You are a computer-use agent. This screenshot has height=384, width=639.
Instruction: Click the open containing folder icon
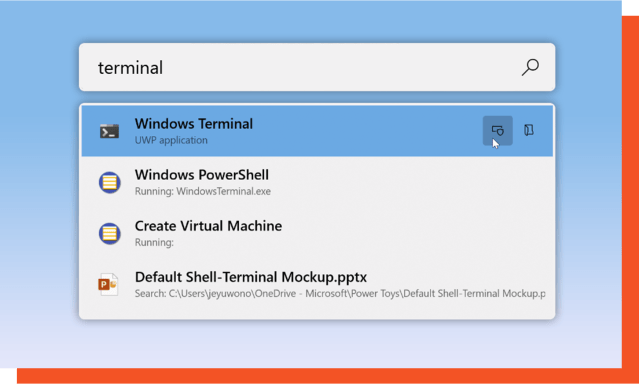529,130
